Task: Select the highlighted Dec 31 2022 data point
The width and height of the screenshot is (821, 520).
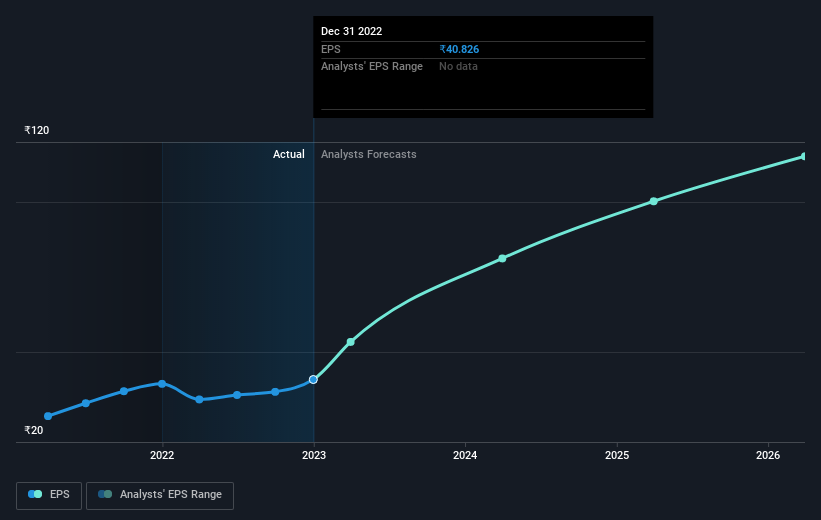Action: pos(313,379)
